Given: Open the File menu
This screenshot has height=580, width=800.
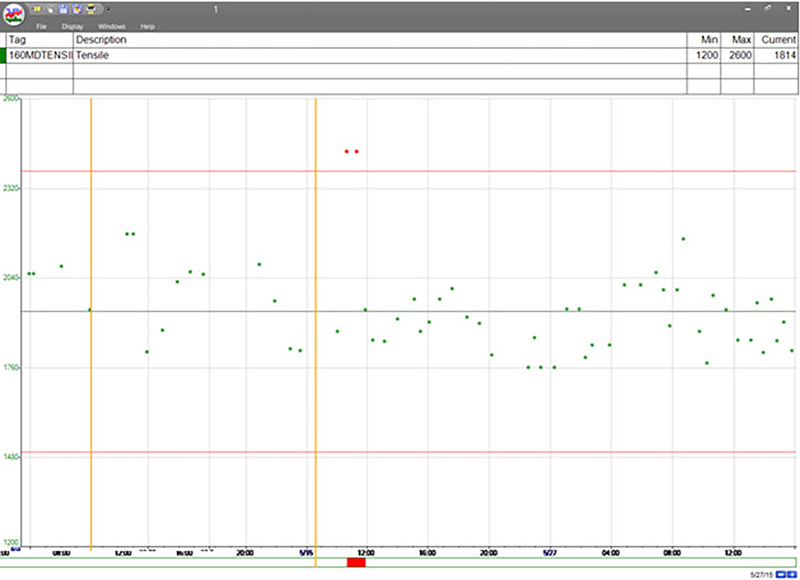Looking at the screenshot, I should (x=41, y=27).
